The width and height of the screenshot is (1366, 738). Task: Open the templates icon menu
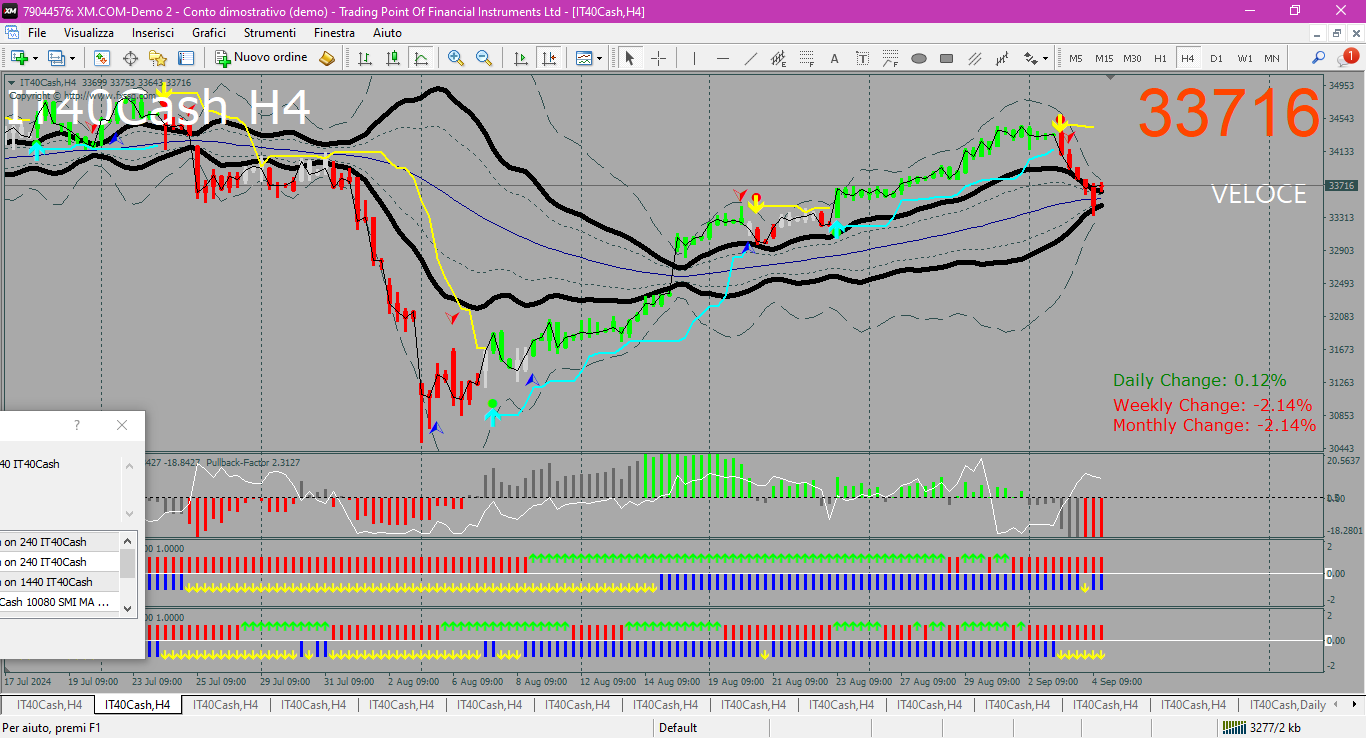coord(584,58)
